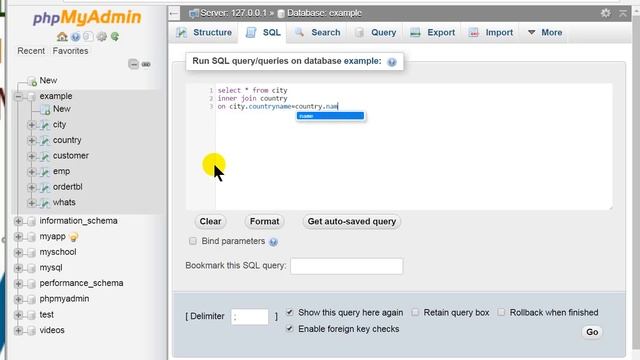The image size is (640, 360).
Task: Expand the information_schema database
Action: [x=18, y=221]
